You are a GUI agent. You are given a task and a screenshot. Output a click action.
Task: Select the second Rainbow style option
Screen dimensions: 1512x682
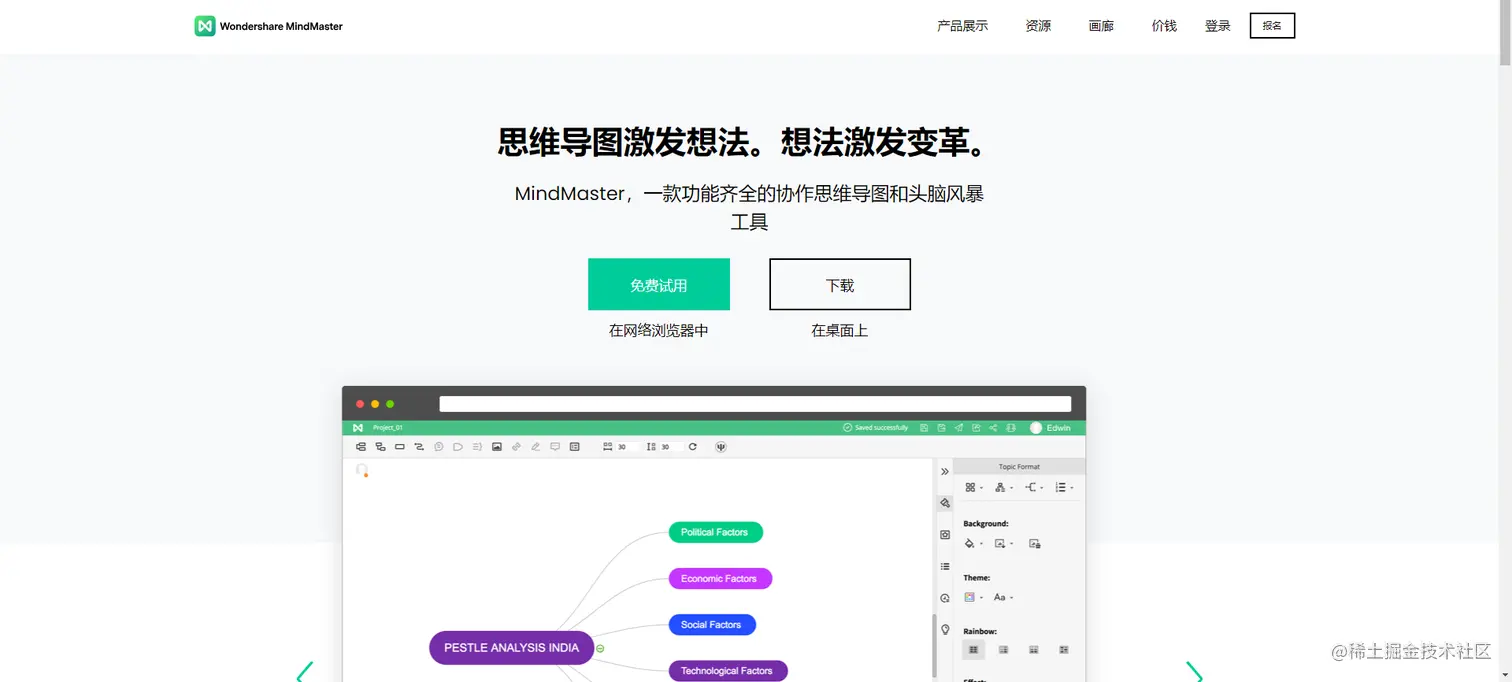[x=1003, y=650]
